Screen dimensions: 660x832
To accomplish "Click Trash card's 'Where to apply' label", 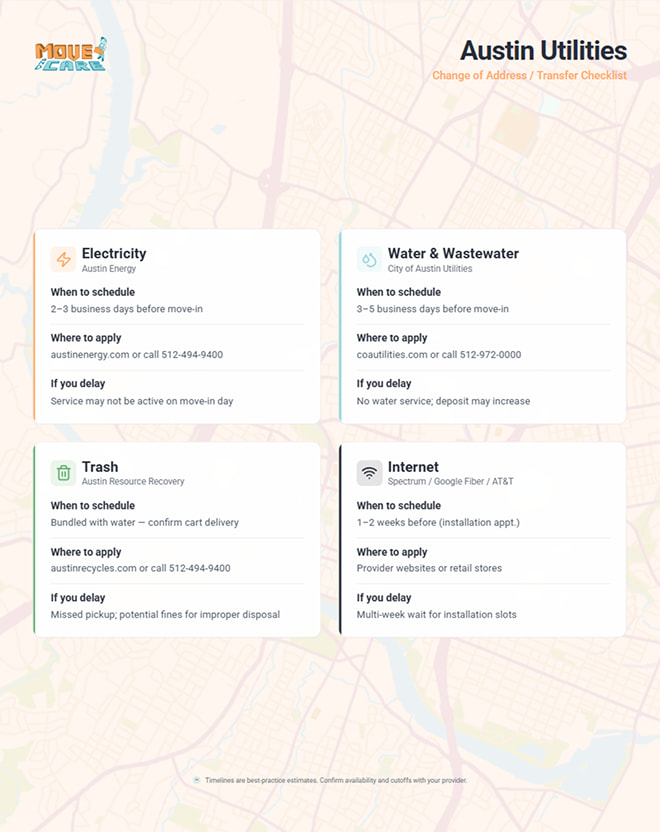I will click(86, 552).
